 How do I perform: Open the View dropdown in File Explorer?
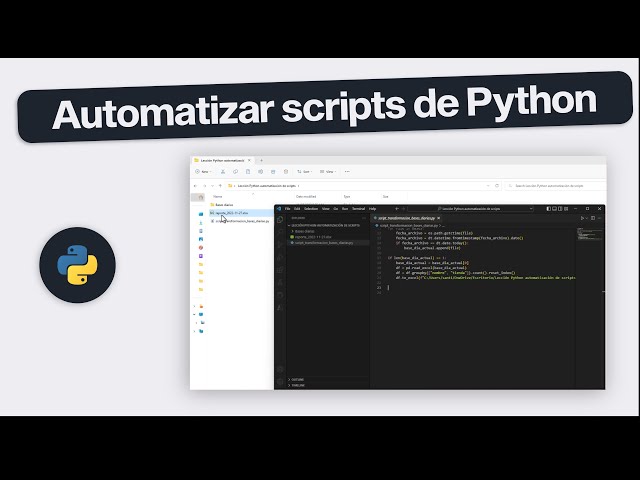(x=328, y=172)
